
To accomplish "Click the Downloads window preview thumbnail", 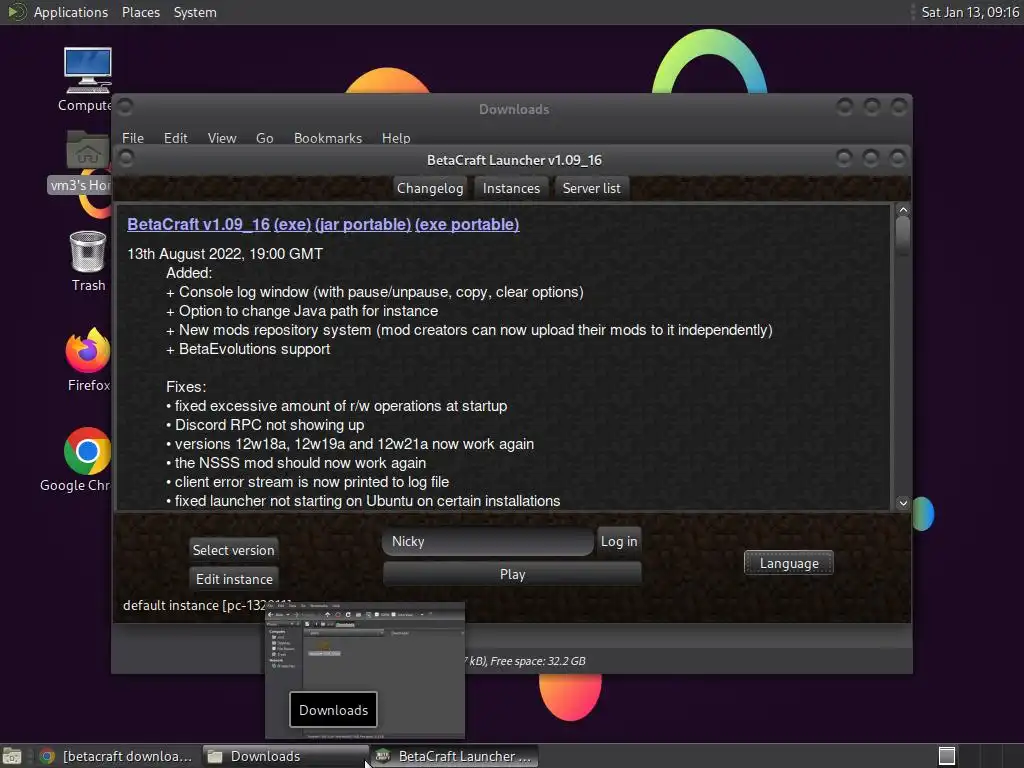I will pyautogui.click(x=365, y=669).
